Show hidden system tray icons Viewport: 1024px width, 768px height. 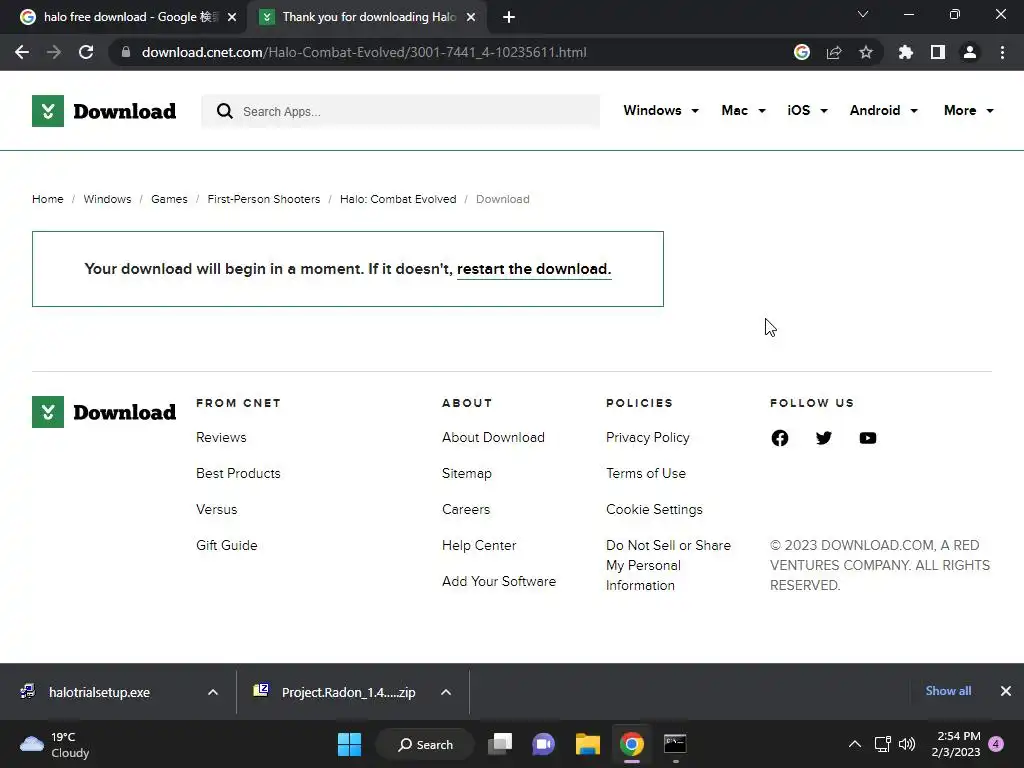pyautogui.click(x=854, y=744)
